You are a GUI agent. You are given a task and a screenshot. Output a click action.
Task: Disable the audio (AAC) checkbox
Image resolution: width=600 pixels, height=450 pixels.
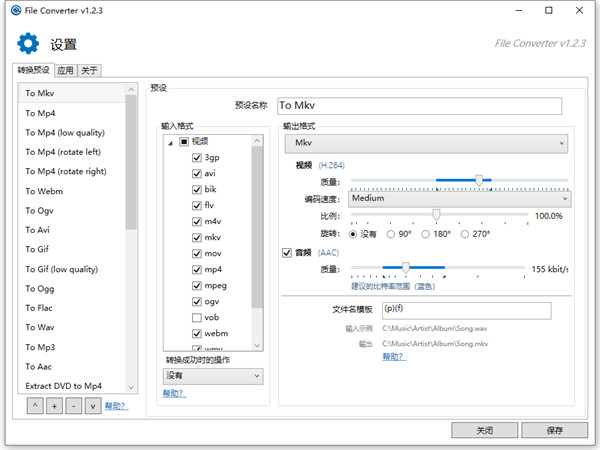[287, 253]
